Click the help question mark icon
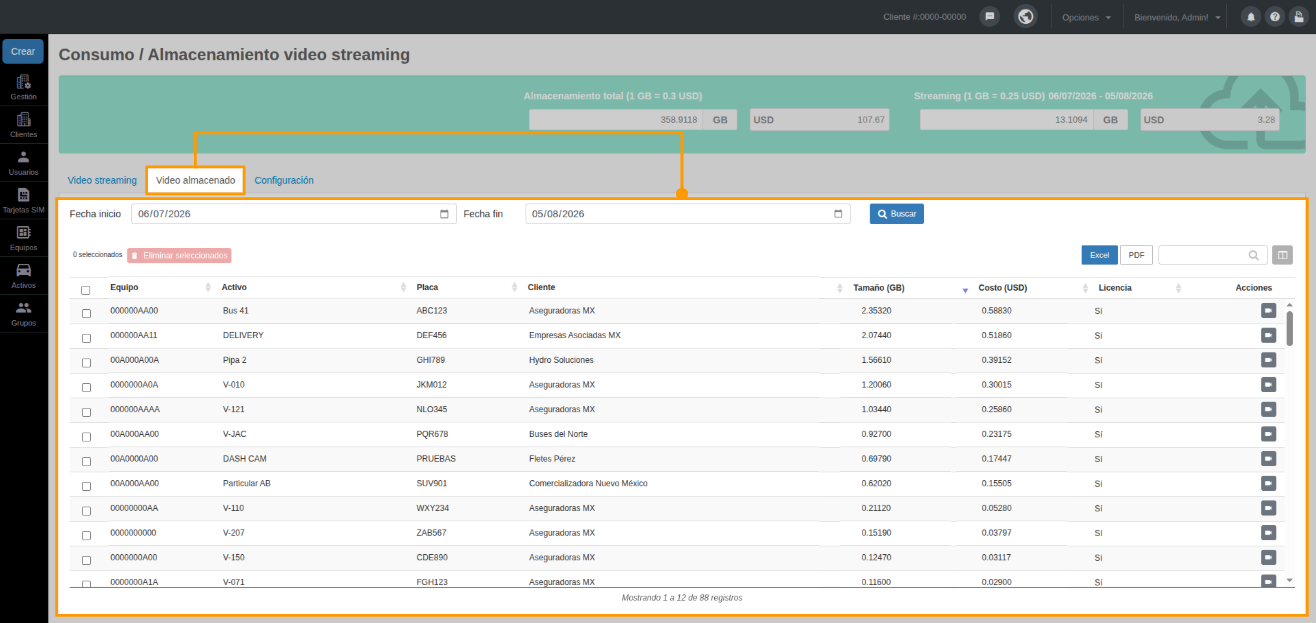 [1274, 17]
